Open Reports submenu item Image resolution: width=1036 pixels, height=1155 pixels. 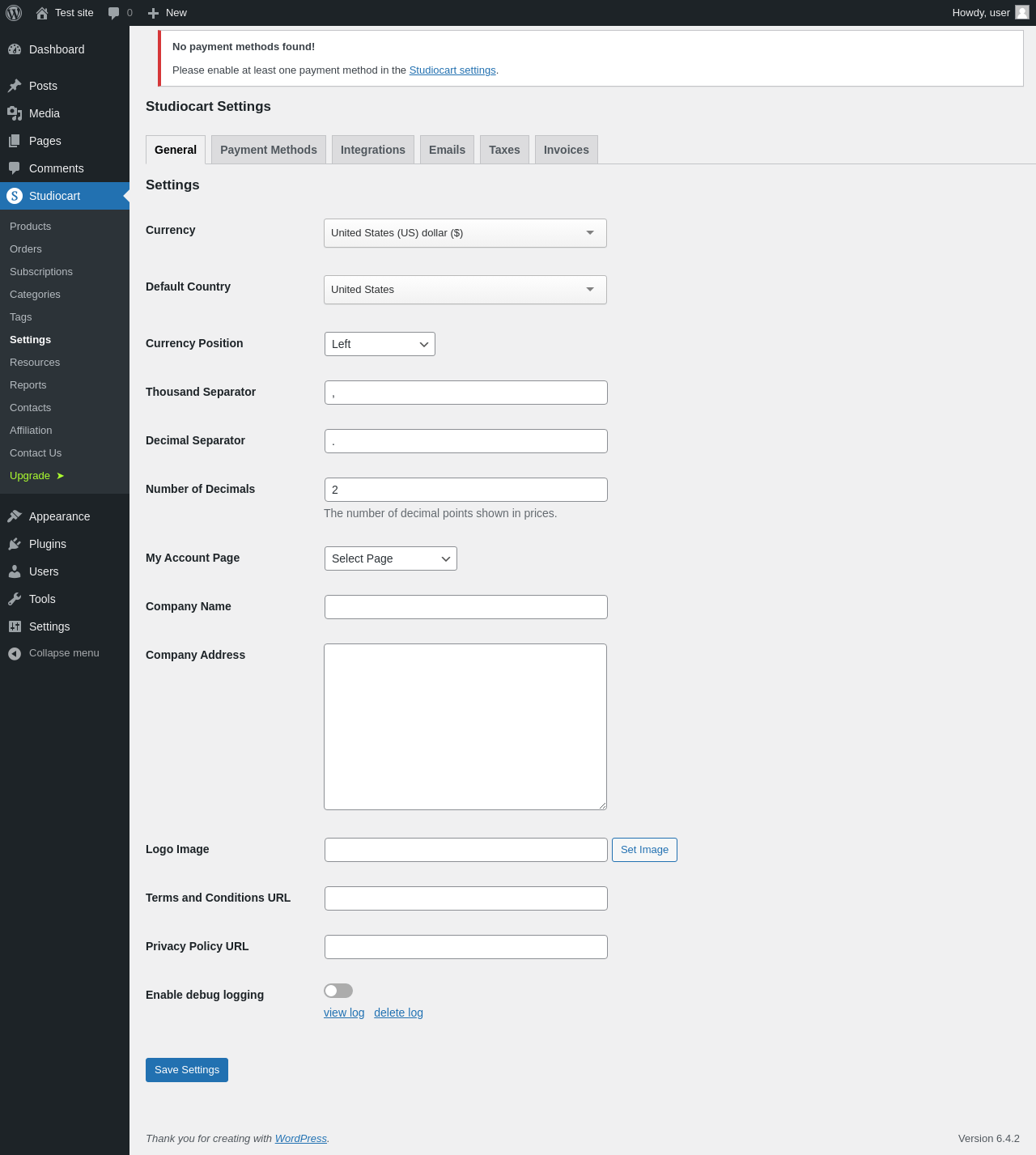click(65, 385)
